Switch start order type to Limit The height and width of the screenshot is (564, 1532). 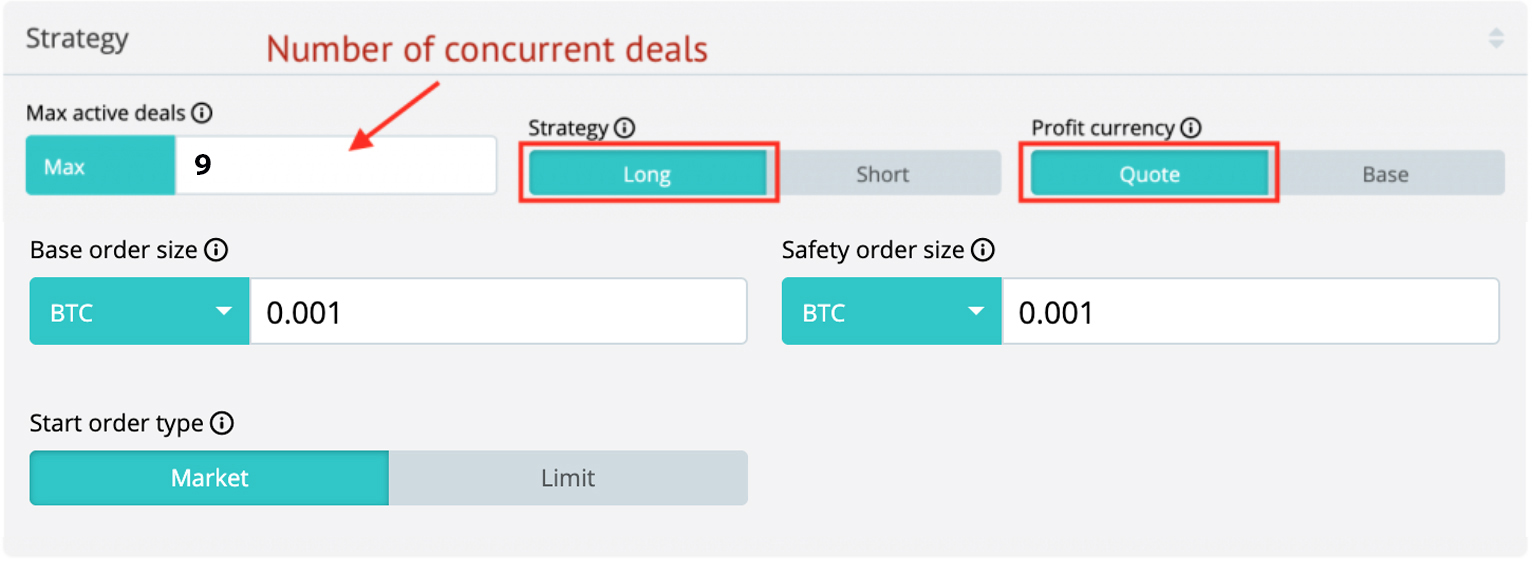(x=568, y=478)
